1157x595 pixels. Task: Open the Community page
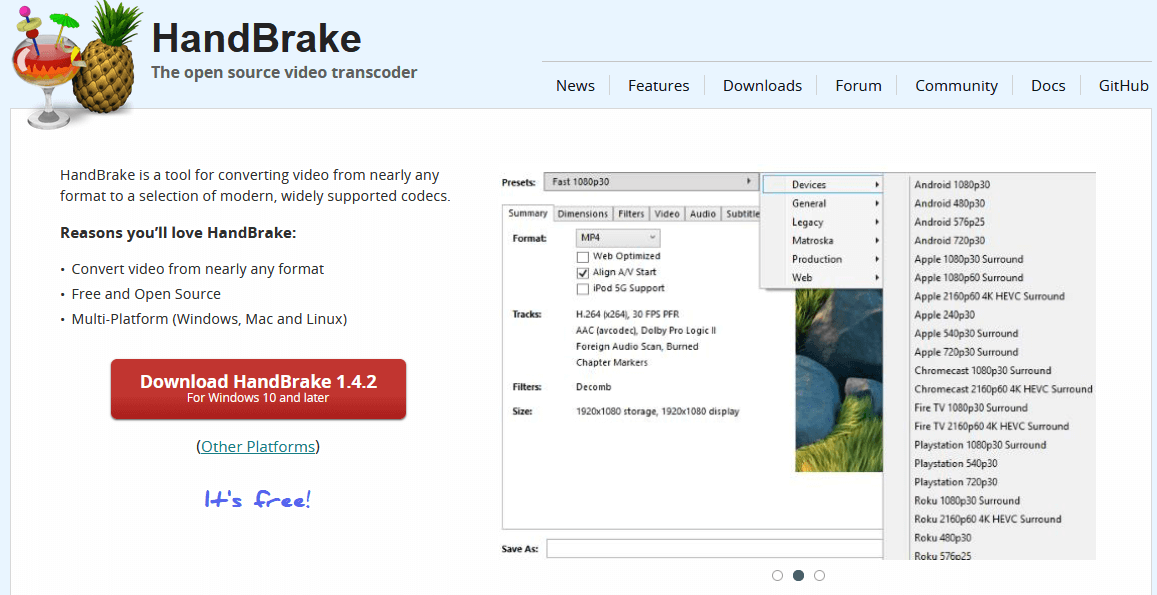(x=956, y=86)
